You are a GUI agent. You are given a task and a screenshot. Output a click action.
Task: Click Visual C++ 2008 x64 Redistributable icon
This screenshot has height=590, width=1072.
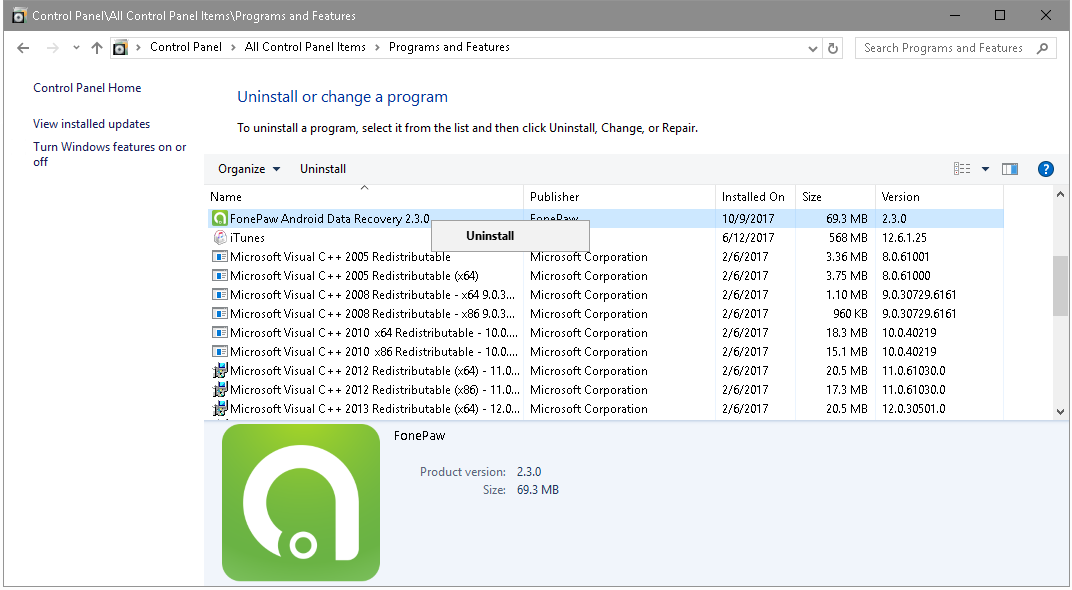[x=219, y=295]
